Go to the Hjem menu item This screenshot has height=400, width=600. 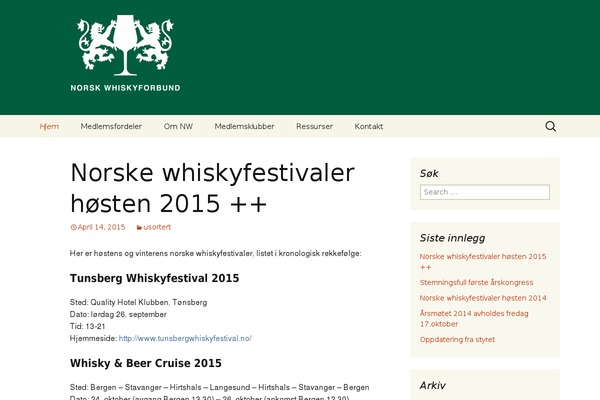tap(49, 126)
